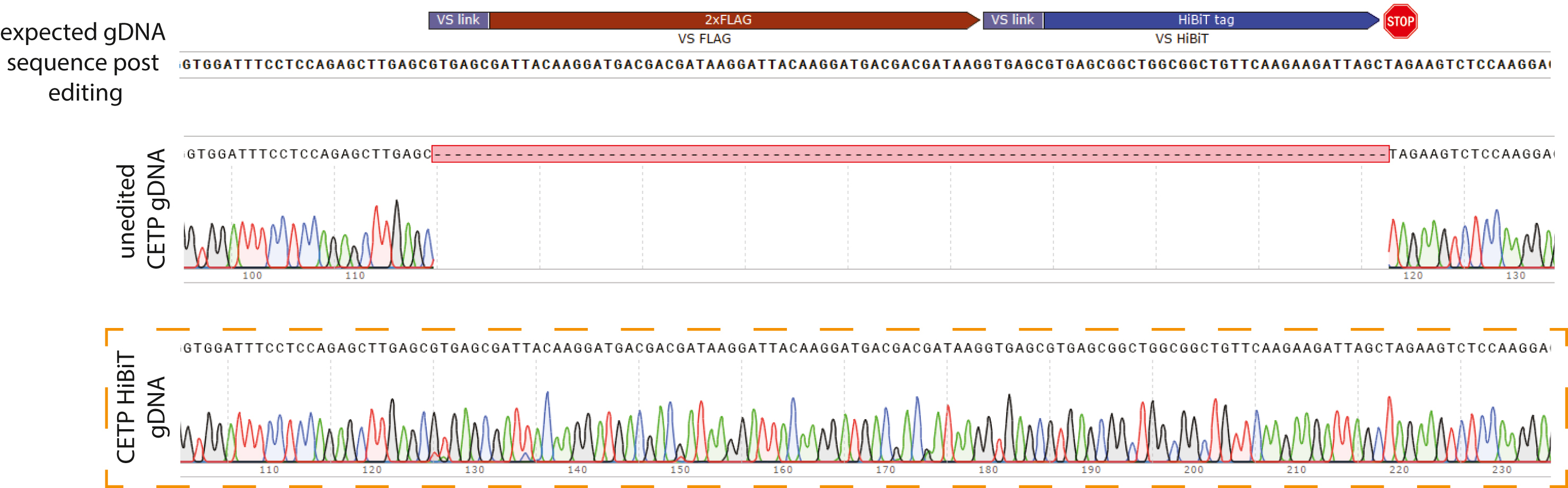The image size is (1568, 488).
Task: Click the red STOP sign icon
Action: pos(1400,21)
